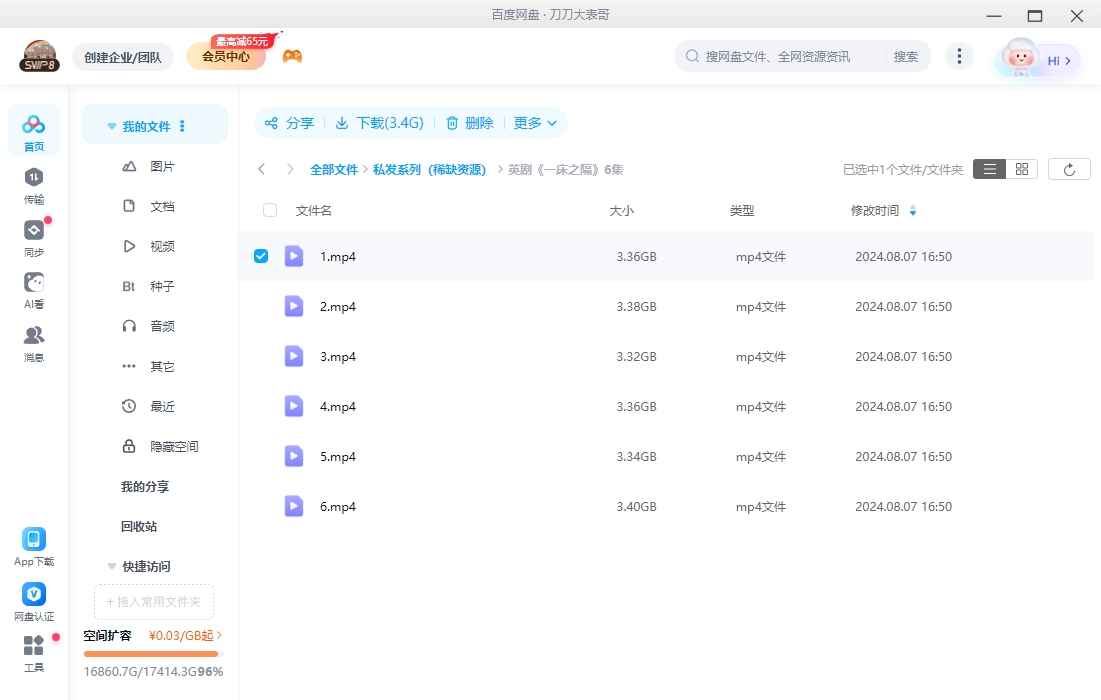Image resolution: width=1101 pixels, height=700 pixels.
Task: Click the 分享 share button
Action: (292, 123)
